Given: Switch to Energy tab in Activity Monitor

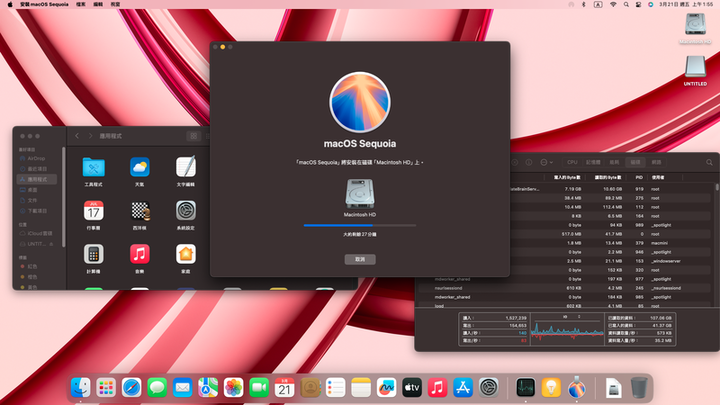Looking at the screenshot, I should (614, 162).
